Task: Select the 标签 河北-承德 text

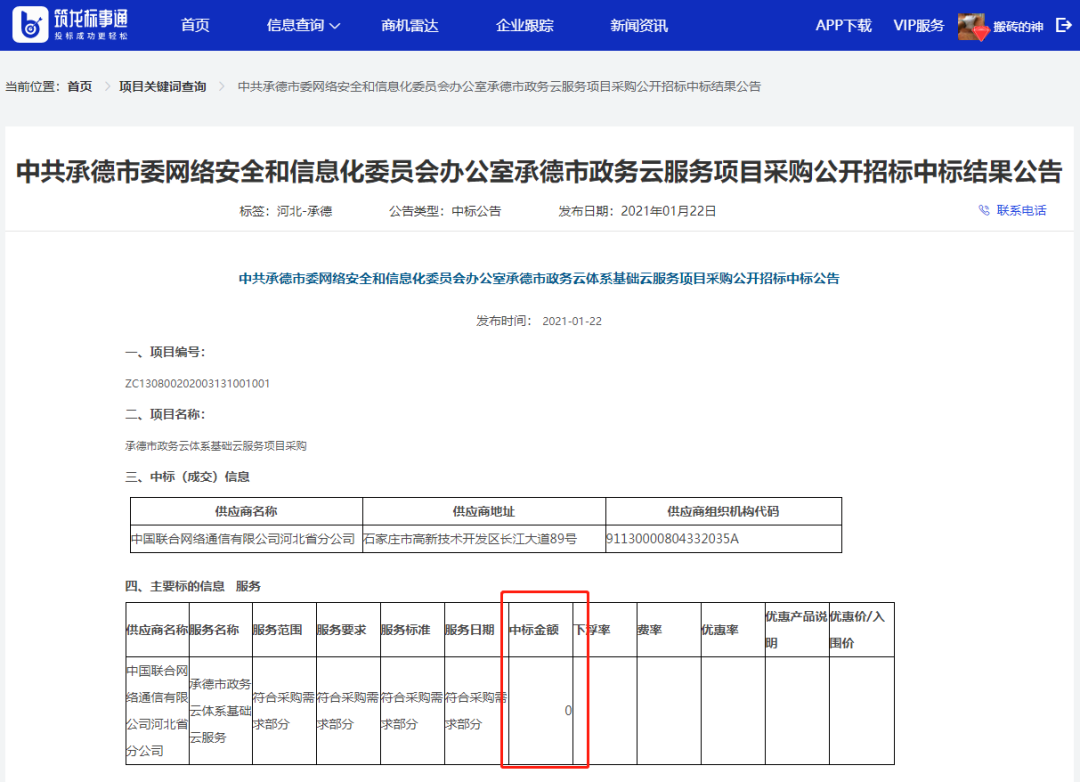Action: coord(286,211)
